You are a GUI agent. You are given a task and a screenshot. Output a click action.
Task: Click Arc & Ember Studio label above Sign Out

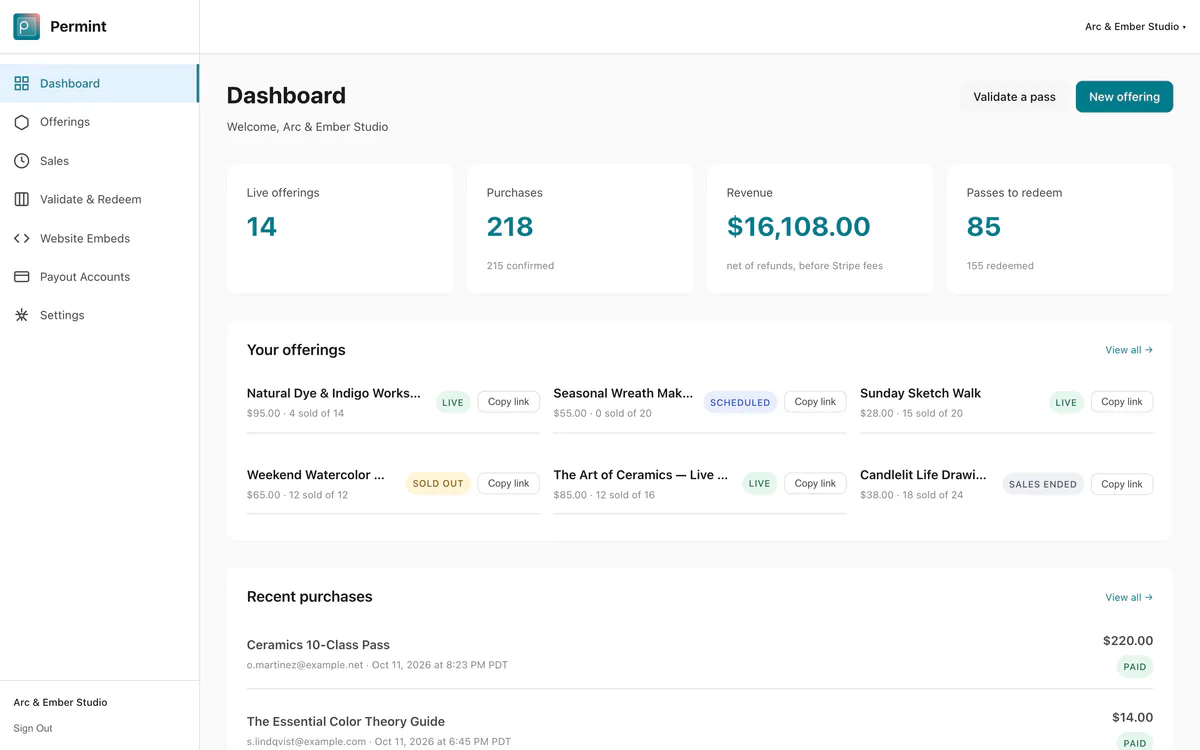(x=60, y=702)
